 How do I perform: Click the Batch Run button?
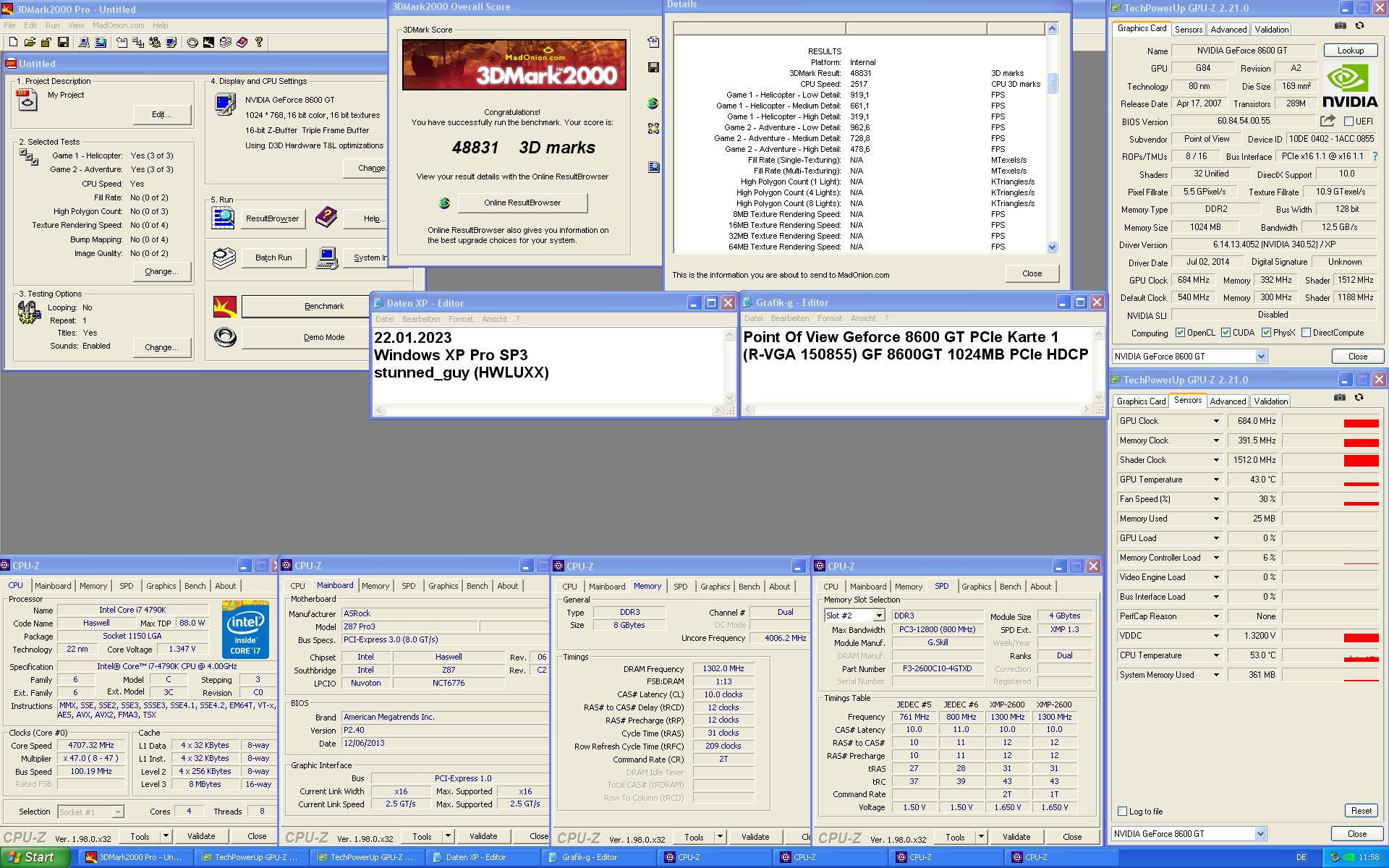(x=273, y=258)
